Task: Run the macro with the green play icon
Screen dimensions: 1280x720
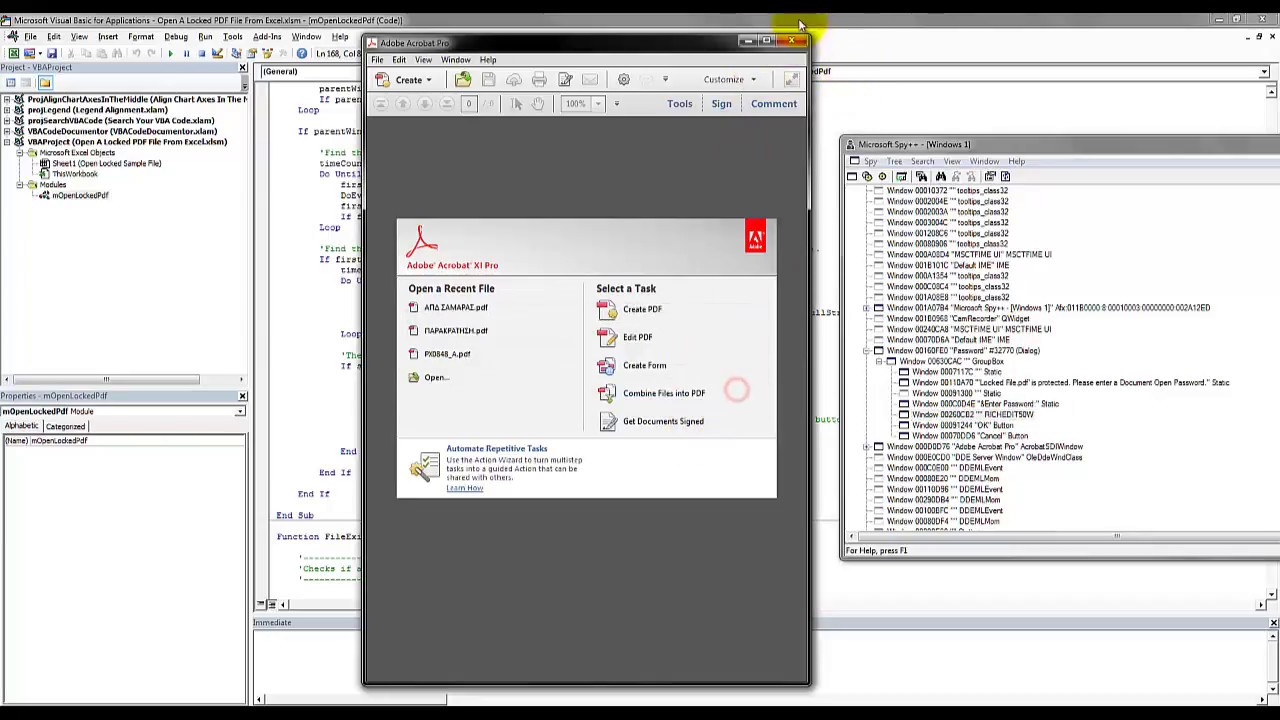Action: pos(171,53)
